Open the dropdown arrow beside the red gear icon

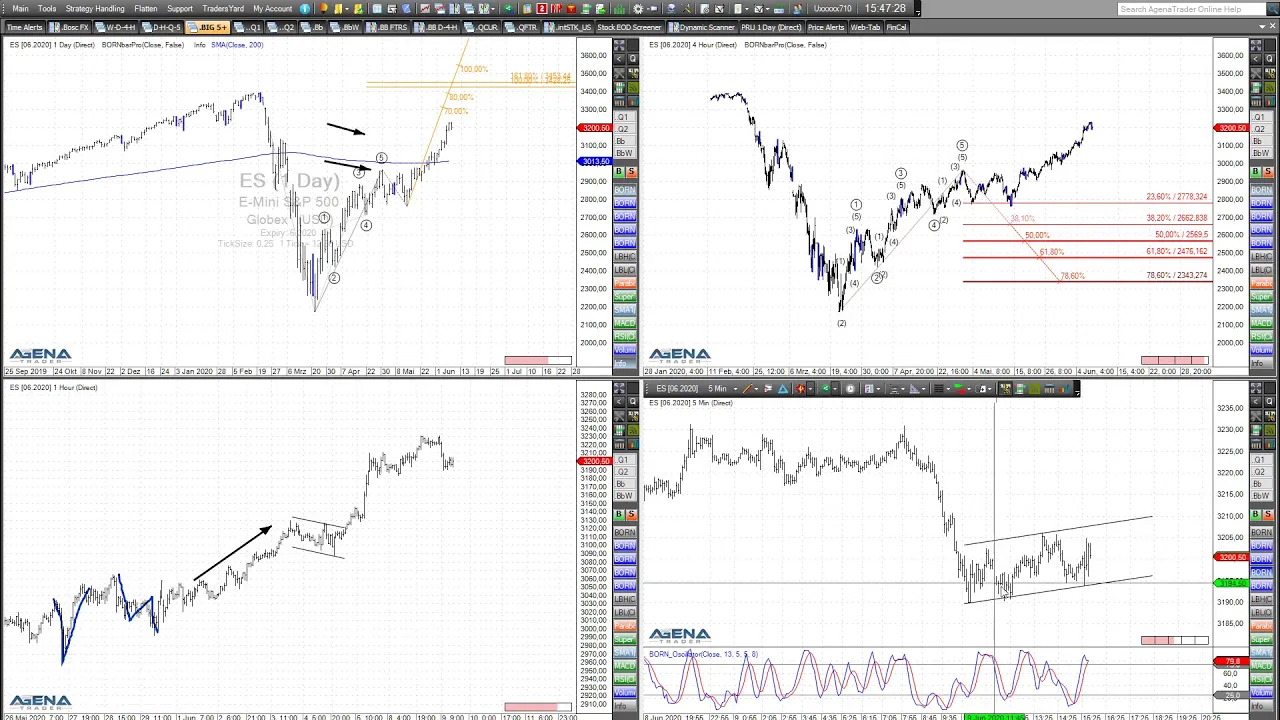tap(810, 389)
